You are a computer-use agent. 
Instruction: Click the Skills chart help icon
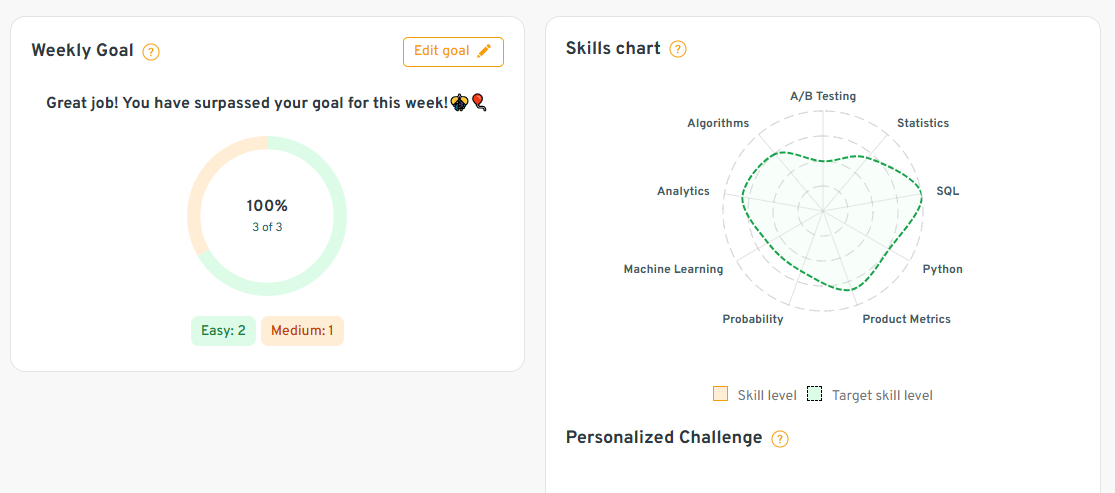(x=678, y=49)
